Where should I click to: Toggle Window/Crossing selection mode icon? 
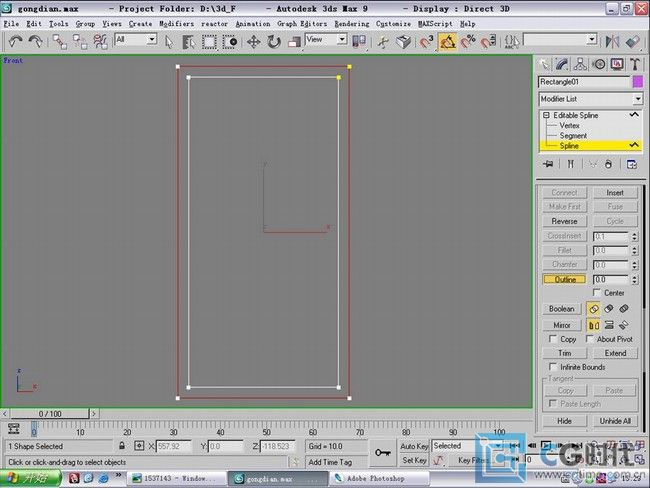[229, 42]
